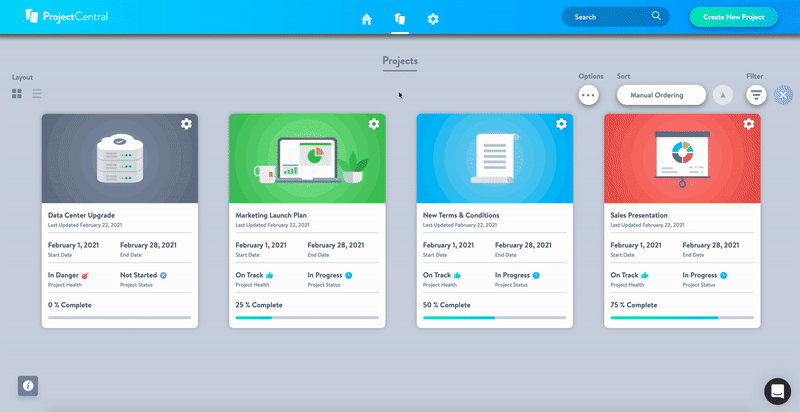Image resolution: width=800 pixels, height=412 pixels.
Task: Click Marketing Launch Plan In Progress clock icon
Action: click(x=348, y=275)
